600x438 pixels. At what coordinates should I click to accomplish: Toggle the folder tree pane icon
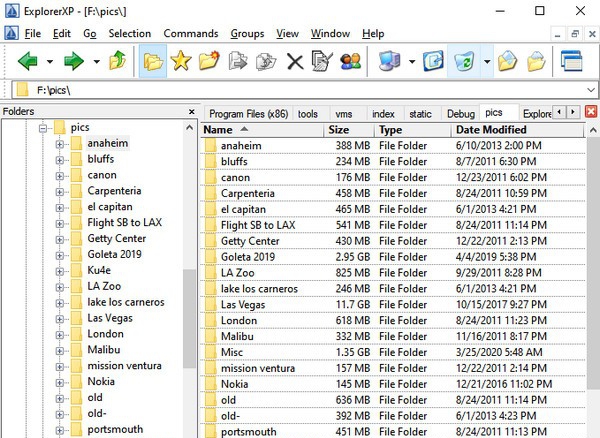(153, 61)
